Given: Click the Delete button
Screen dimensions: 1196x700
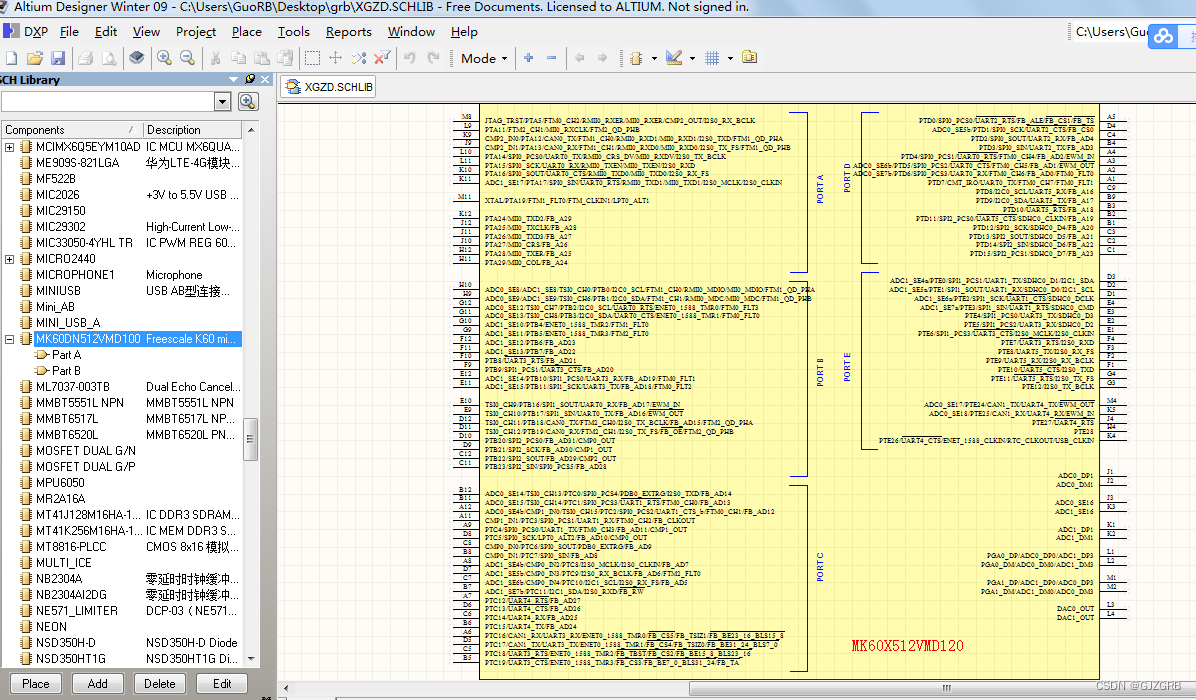Looking at the screenshot, I should [160, 683].
